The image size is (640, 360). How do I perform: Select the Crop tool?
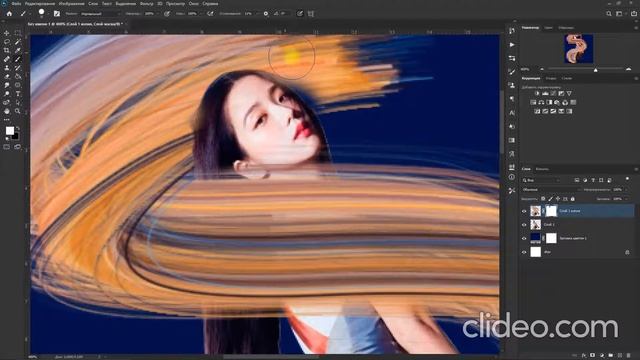coord(7,50)
